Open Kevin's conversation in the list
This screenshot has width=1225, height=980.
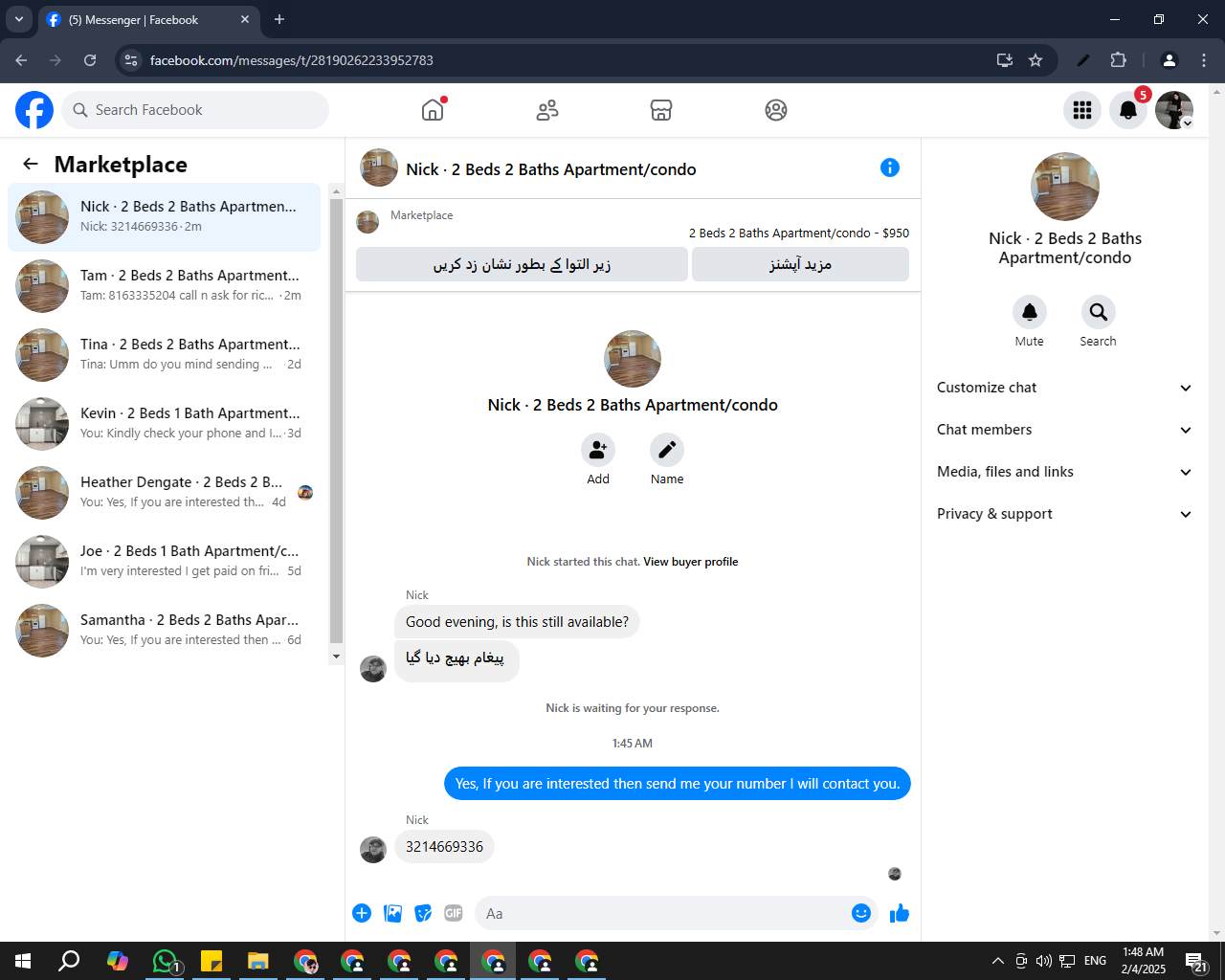(x=164, y=424)
